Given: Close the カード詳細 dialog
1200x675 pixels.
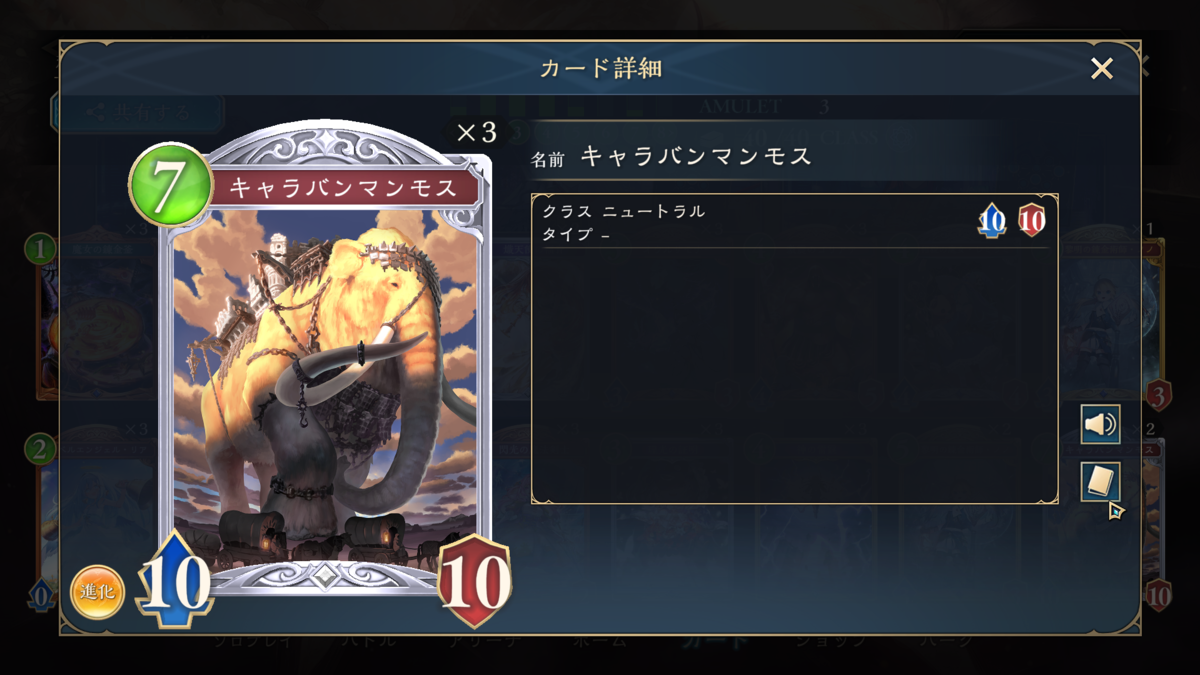Looking at the screenshot, I should (x=1102, y=68).
